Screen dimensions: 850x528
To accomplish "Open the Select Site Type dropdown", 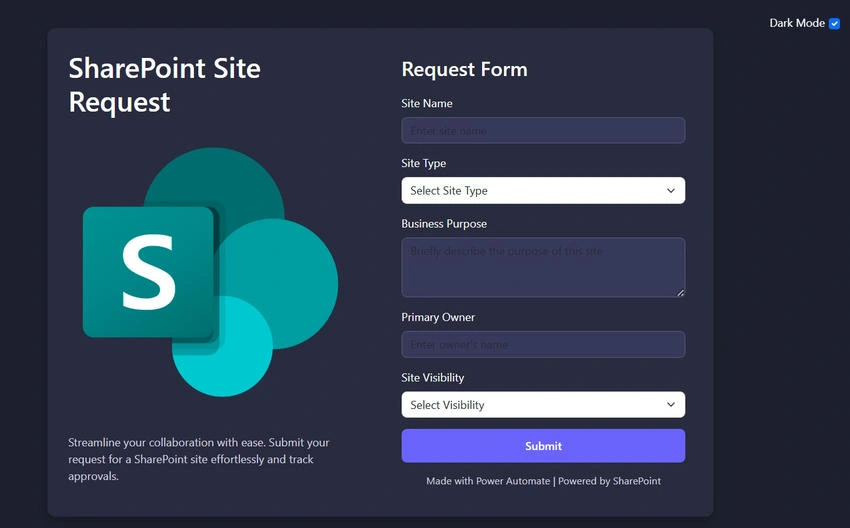I will (x=543, y=191).
